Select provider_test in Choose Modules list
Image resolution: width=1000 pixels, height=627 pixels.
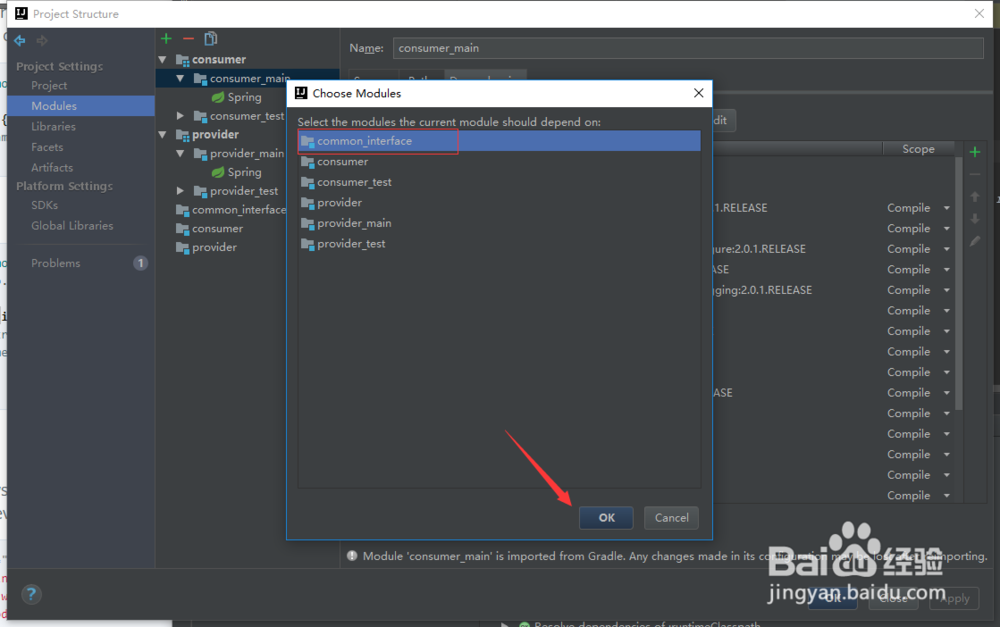(x=499, y=244)
